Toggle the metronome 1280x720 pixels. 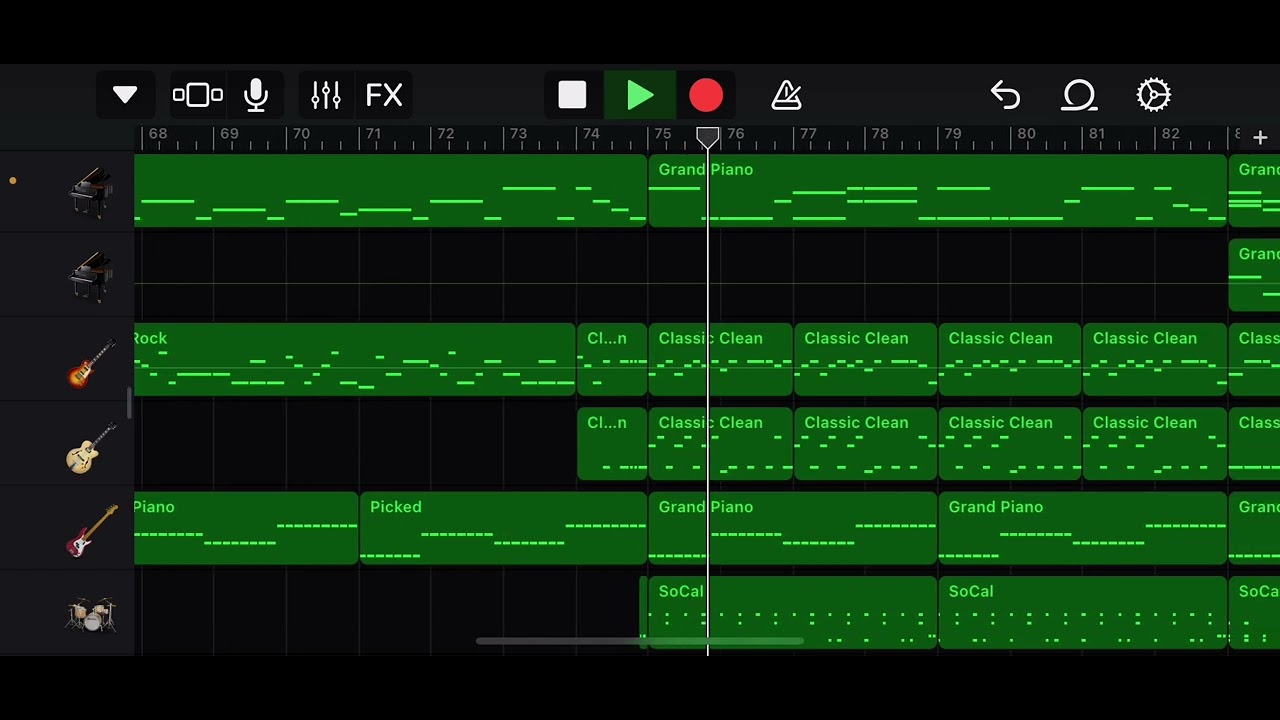787,95
